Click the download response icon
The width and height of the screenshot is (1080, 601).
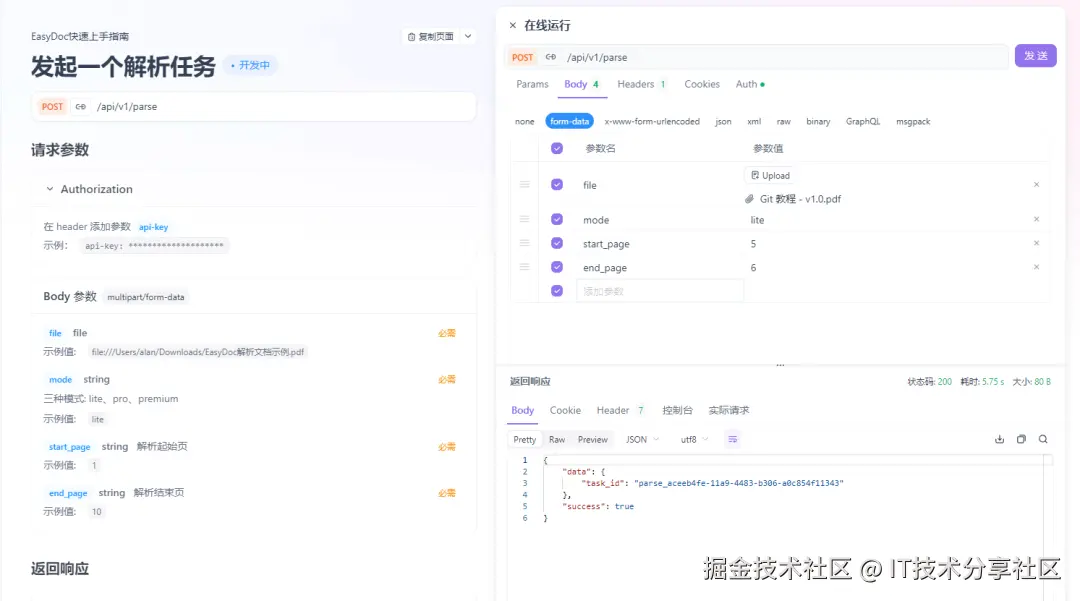[998, 438]
